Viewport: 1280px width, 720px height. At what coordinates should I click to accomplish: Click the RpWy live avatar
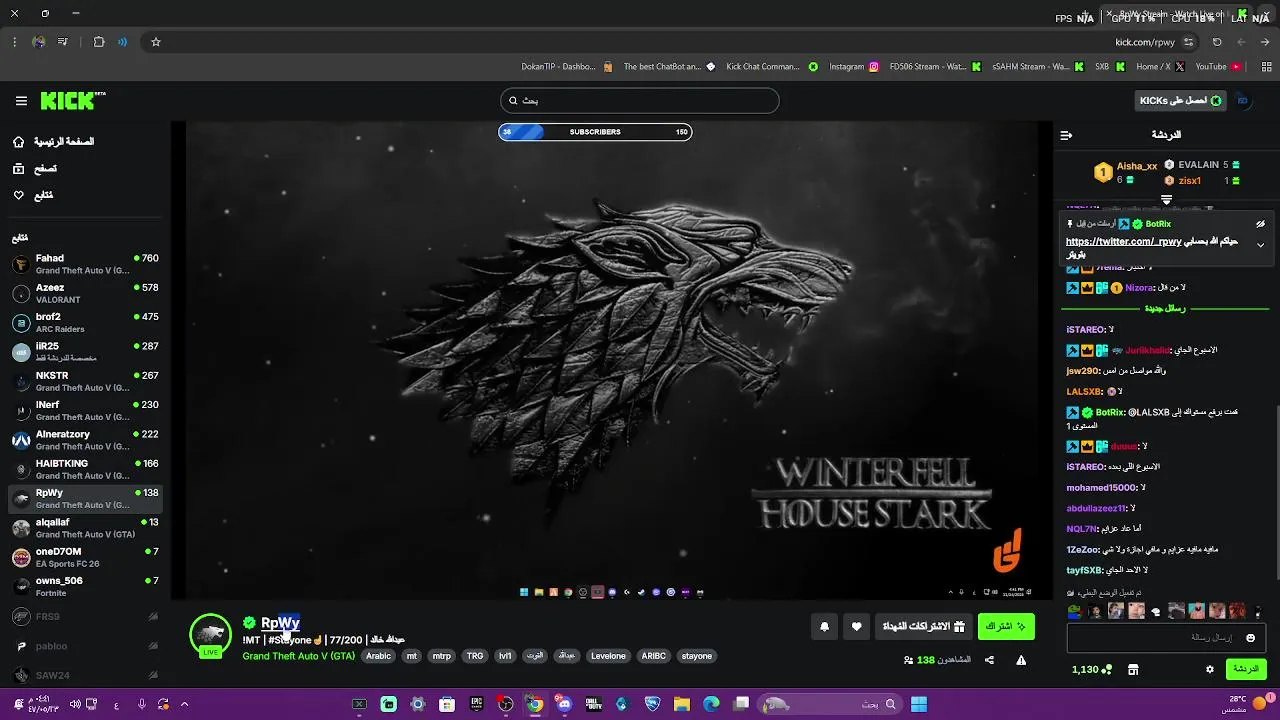[x=210, y=635]
